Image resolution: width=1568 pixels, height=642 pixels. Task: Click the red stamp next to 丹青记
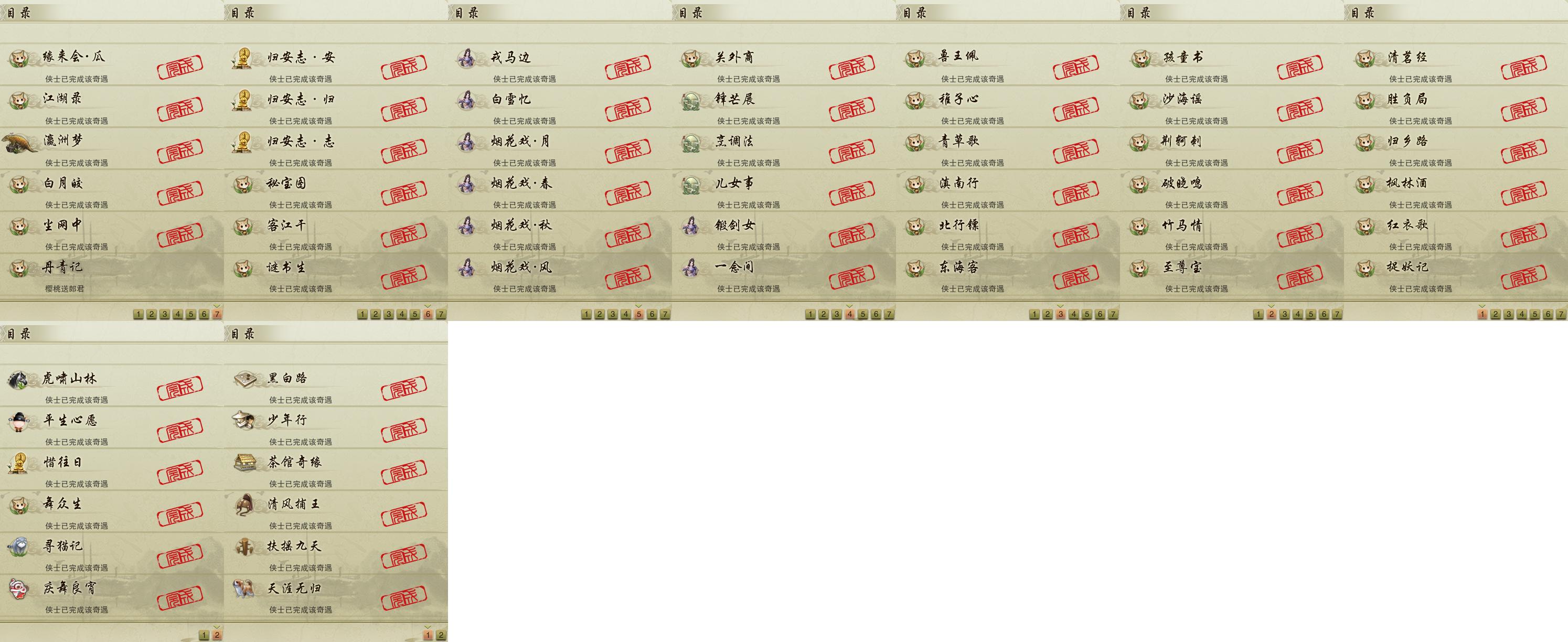pyautogui.click(x=180, y=277)
